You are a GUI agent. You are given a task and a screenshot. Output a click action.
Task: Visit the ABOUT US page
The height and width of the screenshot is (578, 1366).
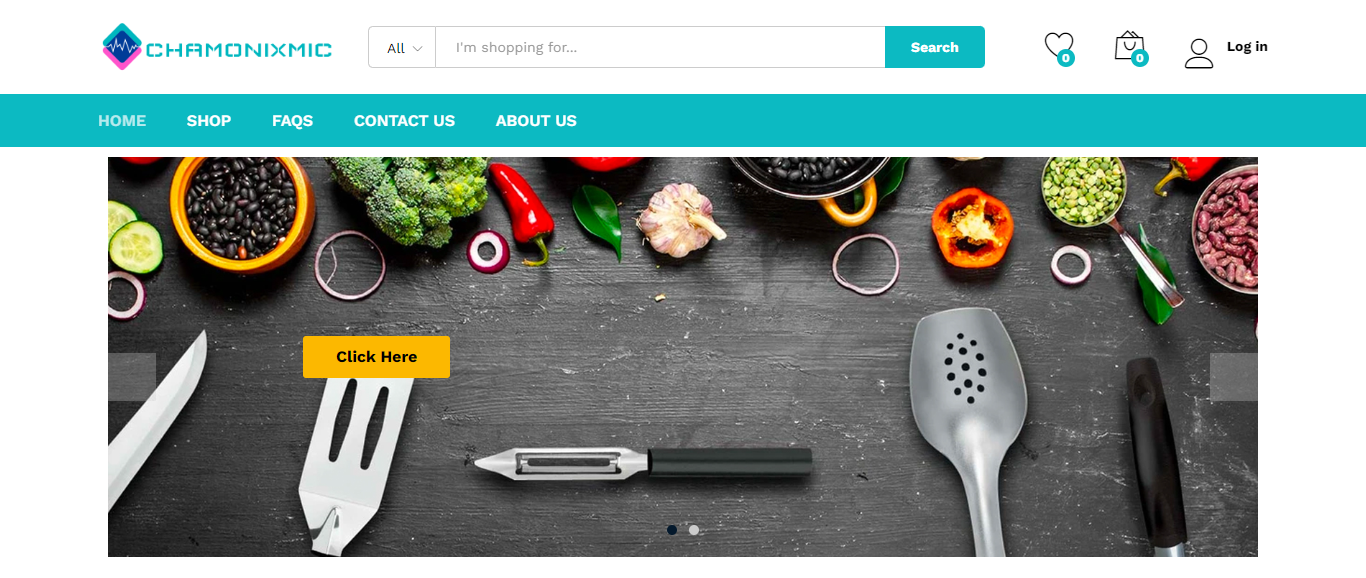[x=536, y=121]
